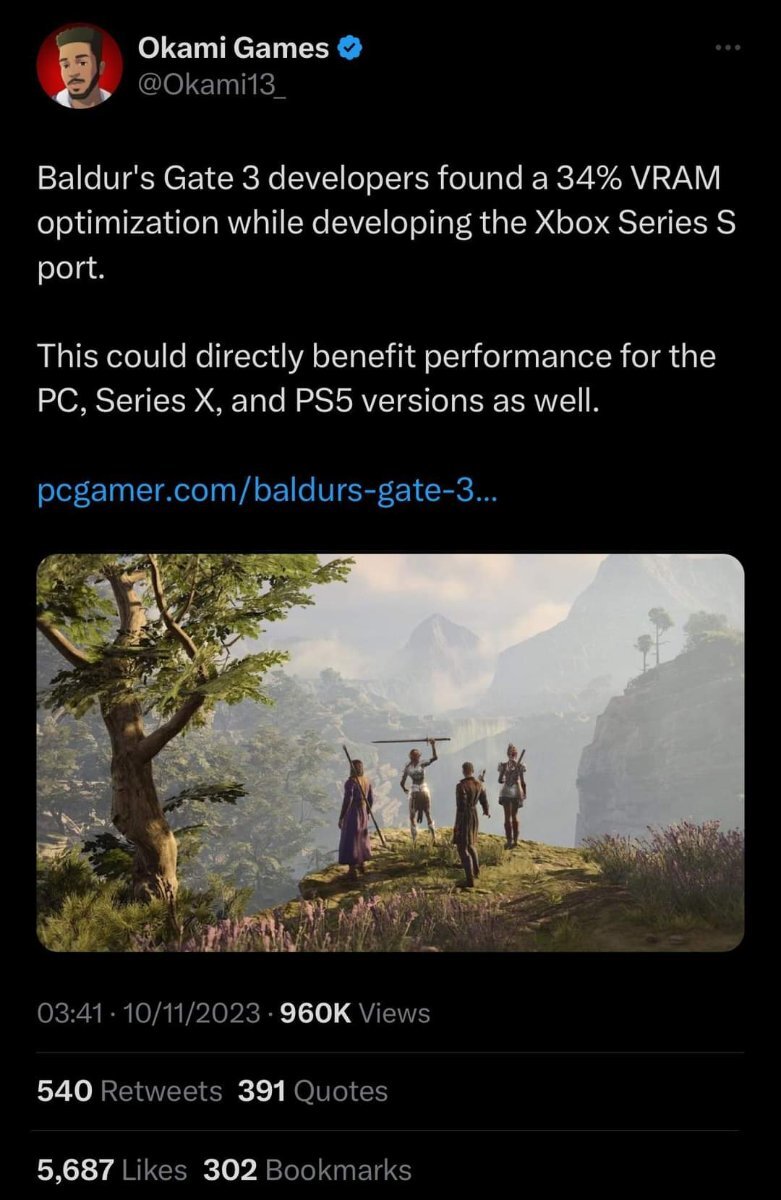Open the Baldur's Gate 3 landscape image

point(390,752)
